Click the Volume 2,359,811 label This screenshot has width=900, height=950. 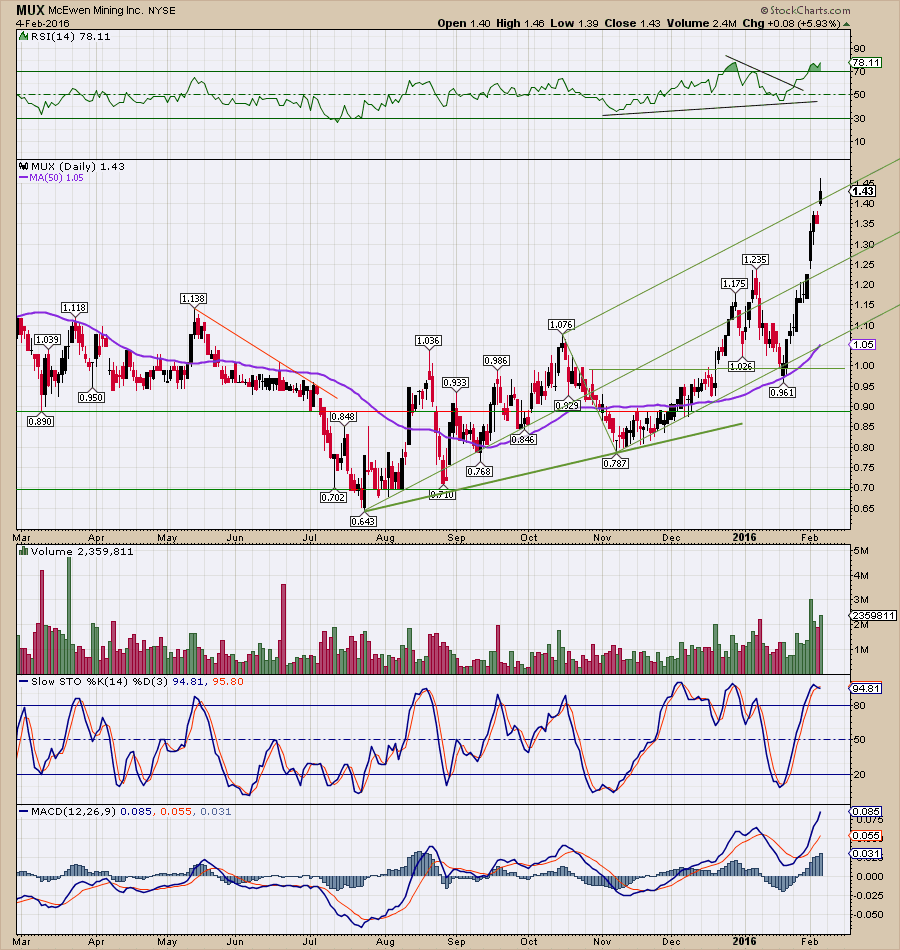pos(82,551)
